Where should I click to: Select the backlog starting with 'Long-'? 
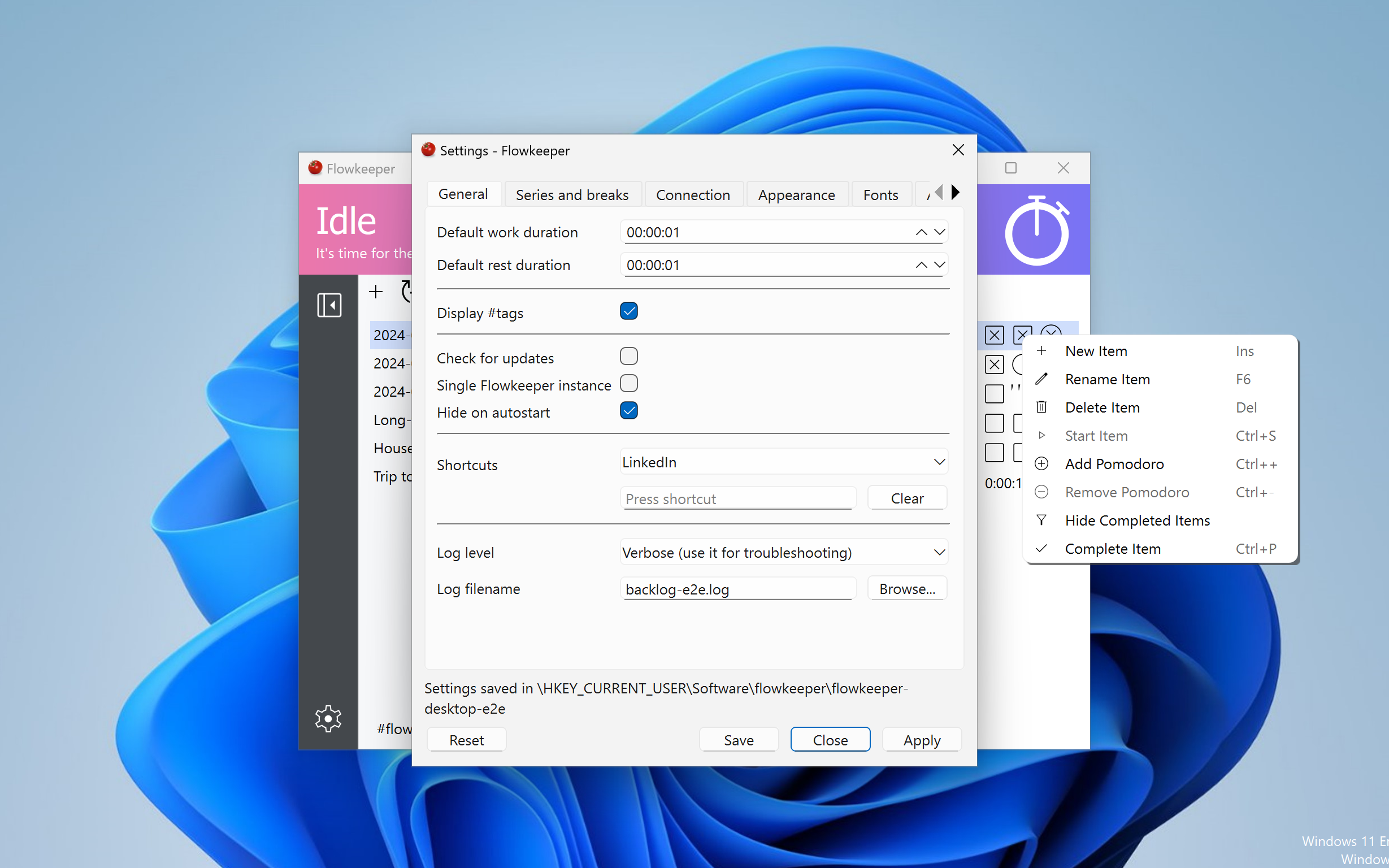coord(392,420)
